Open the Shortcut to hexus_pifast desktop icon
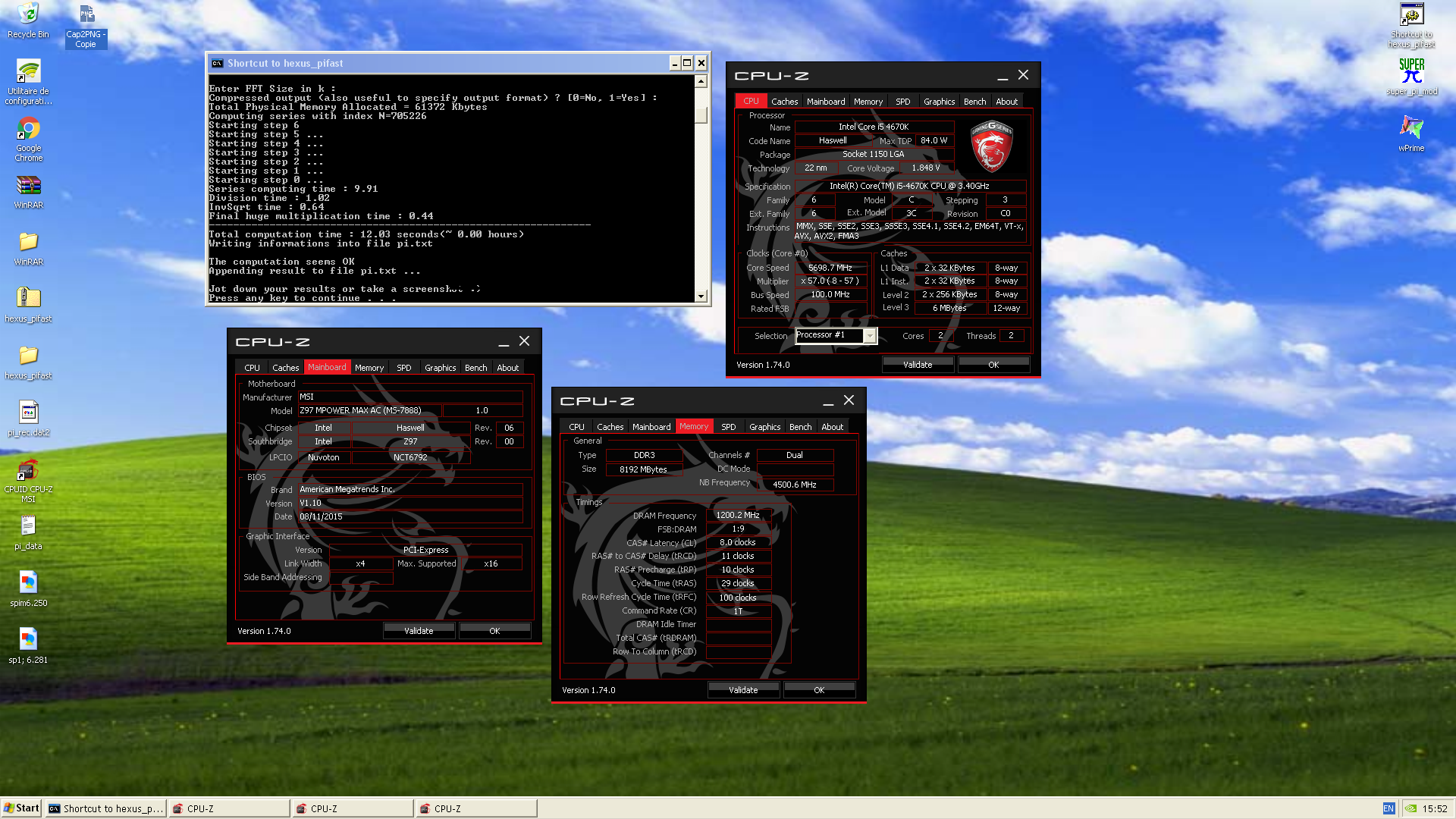Viewport: 1456px width, 819px height. tap(1411, 26)
